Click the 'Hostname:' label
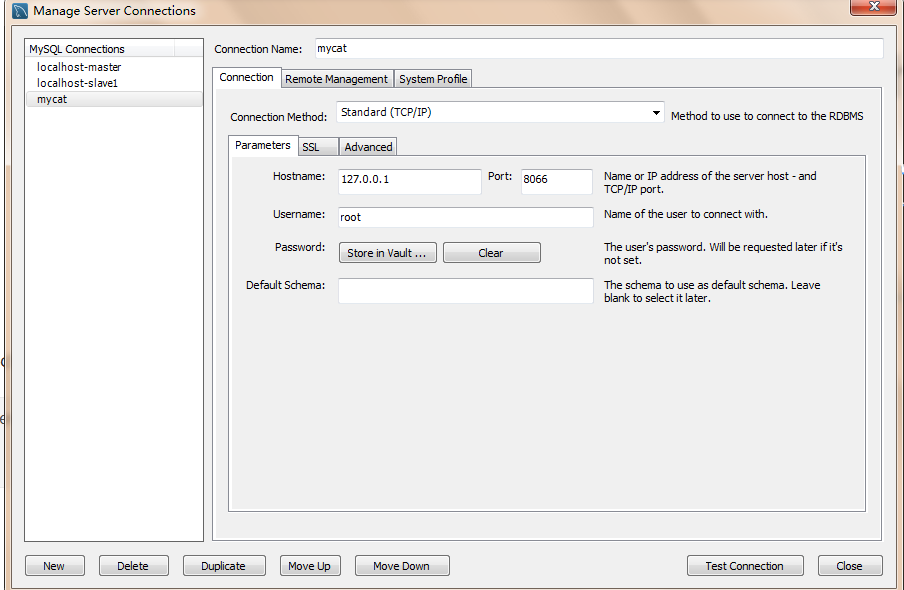This screenshot has height=590, width=904. pyautogui.click(x=299, y=176)
